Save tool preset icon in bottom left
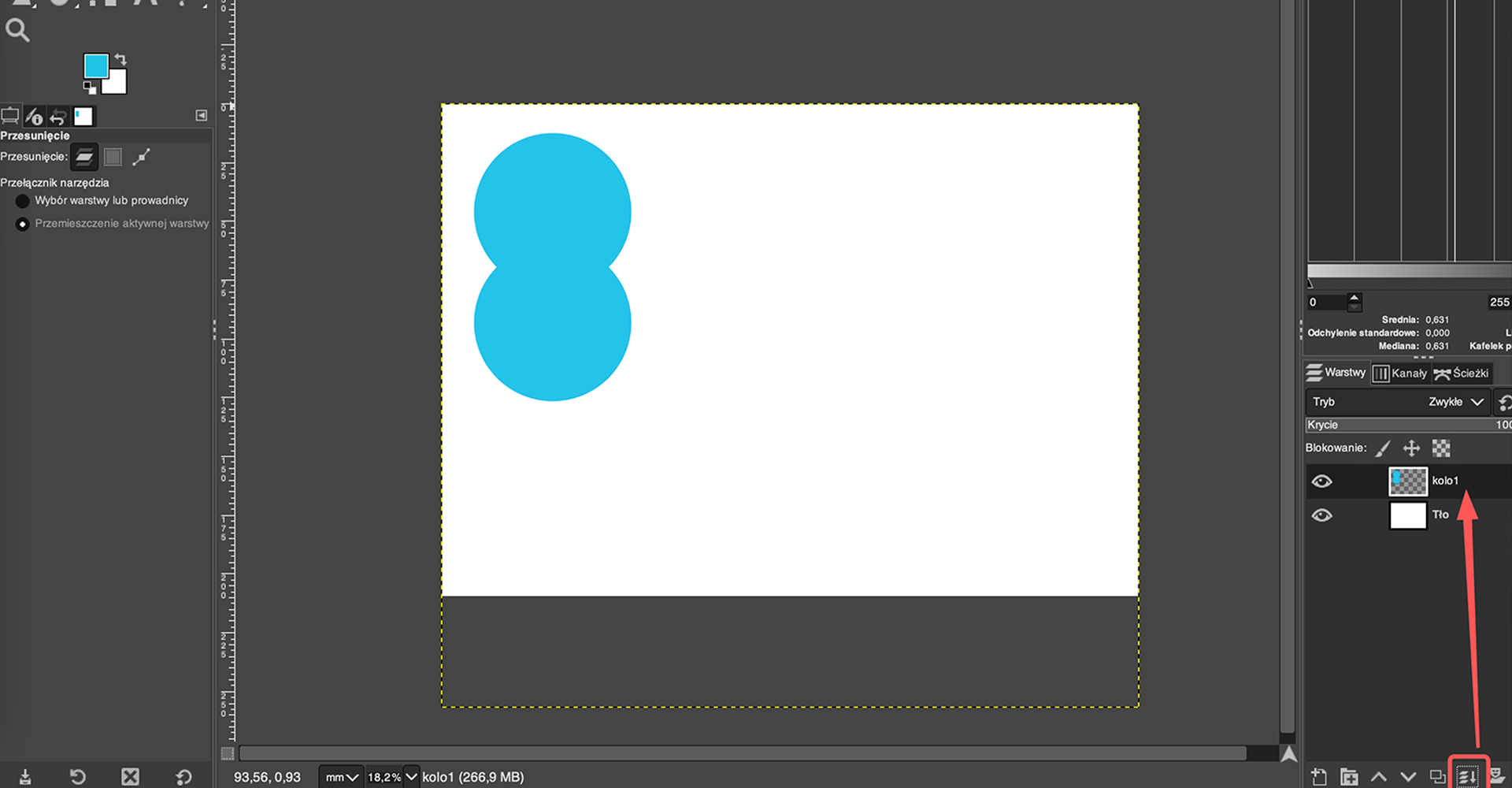 (25, 777)
